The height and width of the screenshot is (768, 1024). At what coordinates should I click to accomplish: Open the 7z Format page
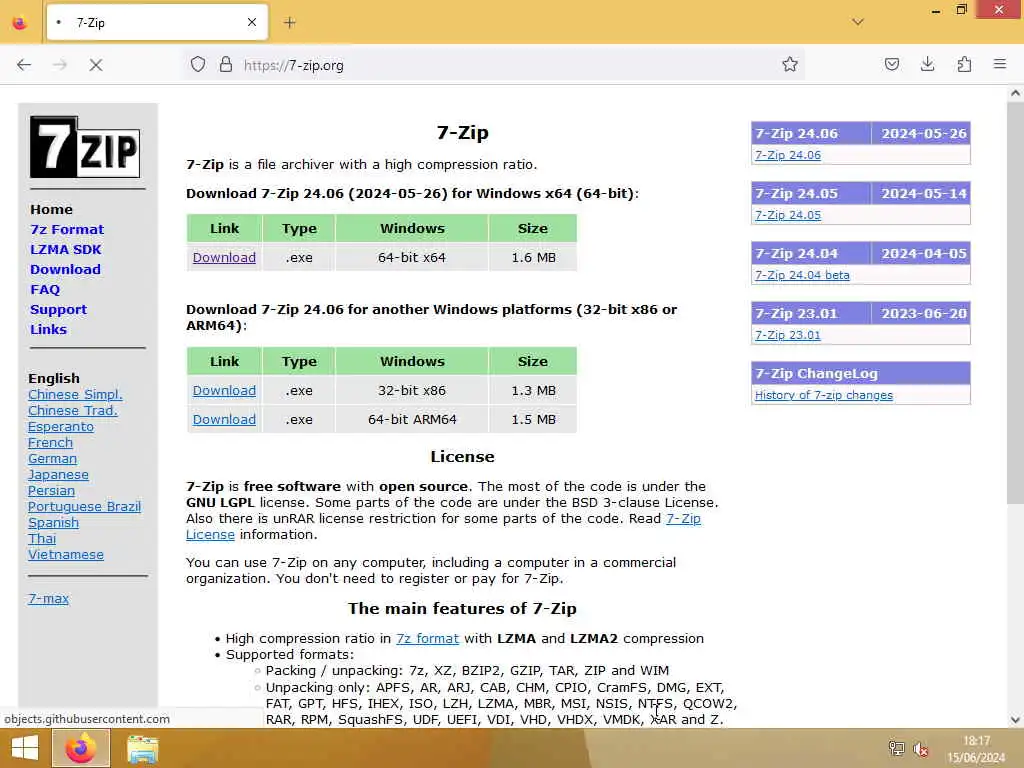pos(67,230)
